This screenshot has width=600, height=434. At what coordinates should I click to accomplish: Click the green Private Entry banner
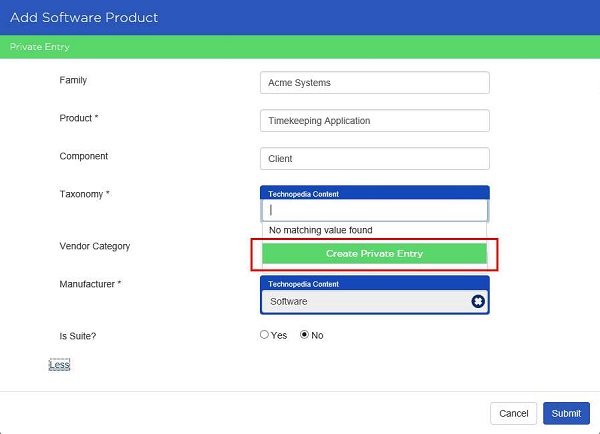(300, 47)
